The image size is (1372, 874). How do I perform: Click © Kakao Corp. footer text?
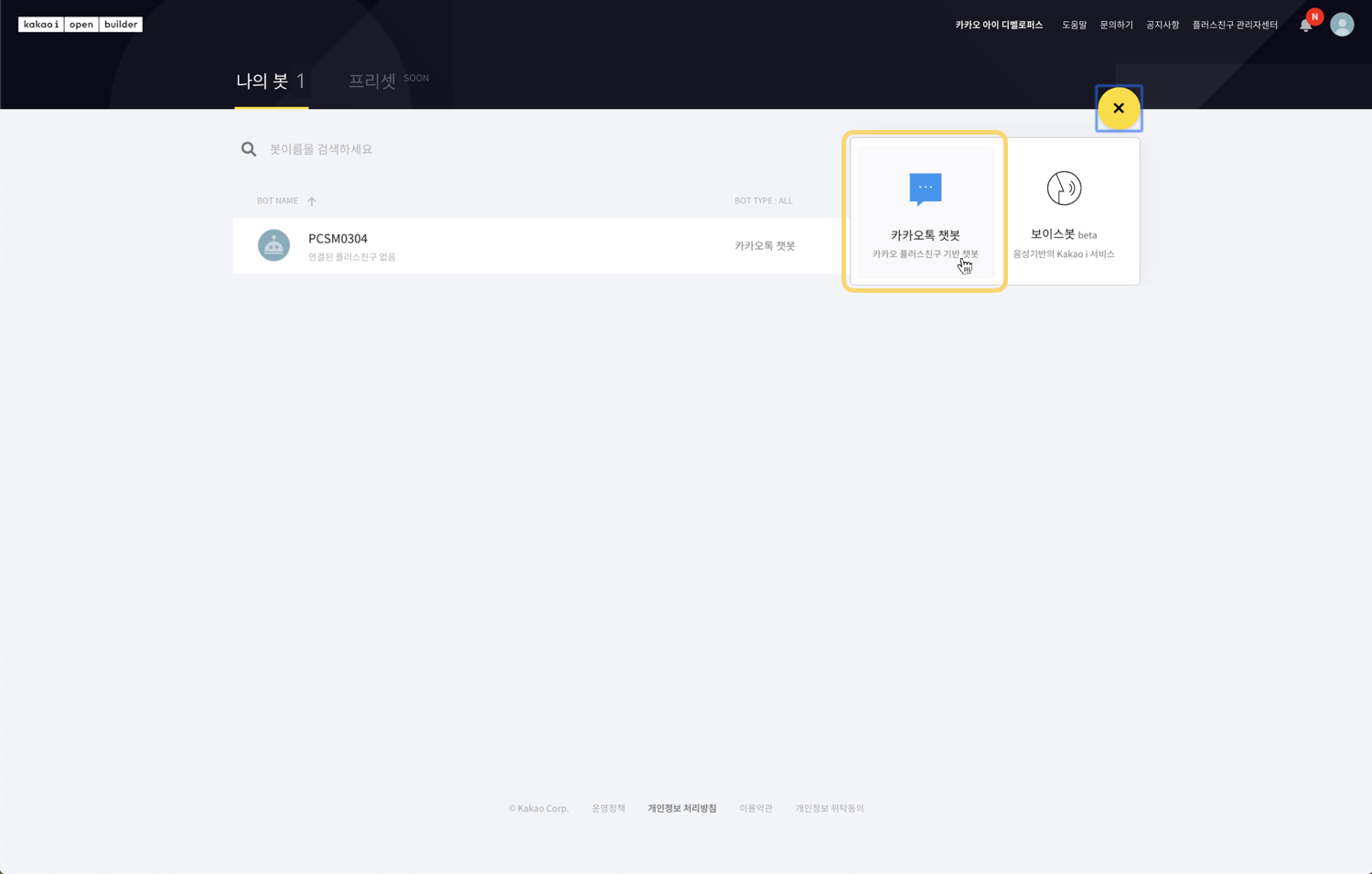click(x=539, y=808)
